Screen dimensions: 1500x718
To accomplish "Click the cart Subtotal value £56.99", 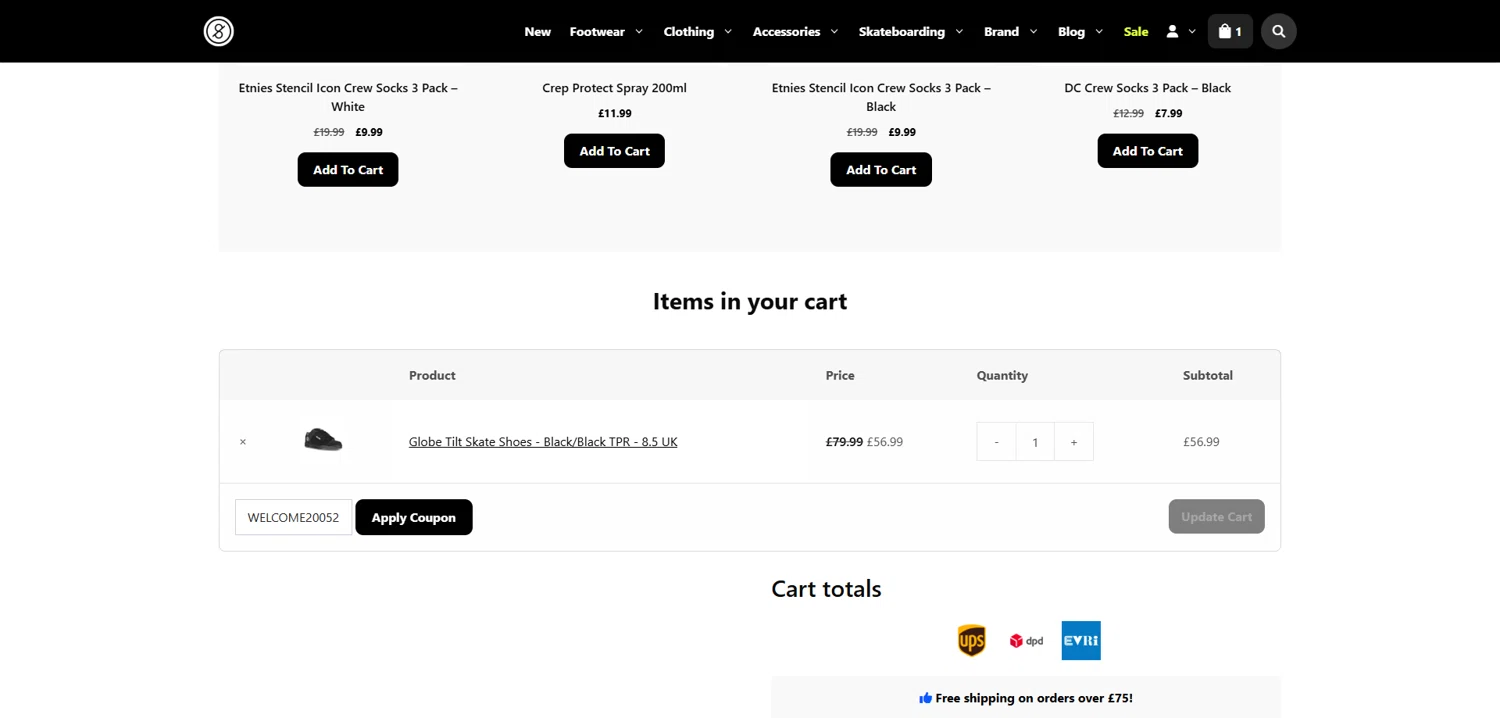I will click(1201, 442).
